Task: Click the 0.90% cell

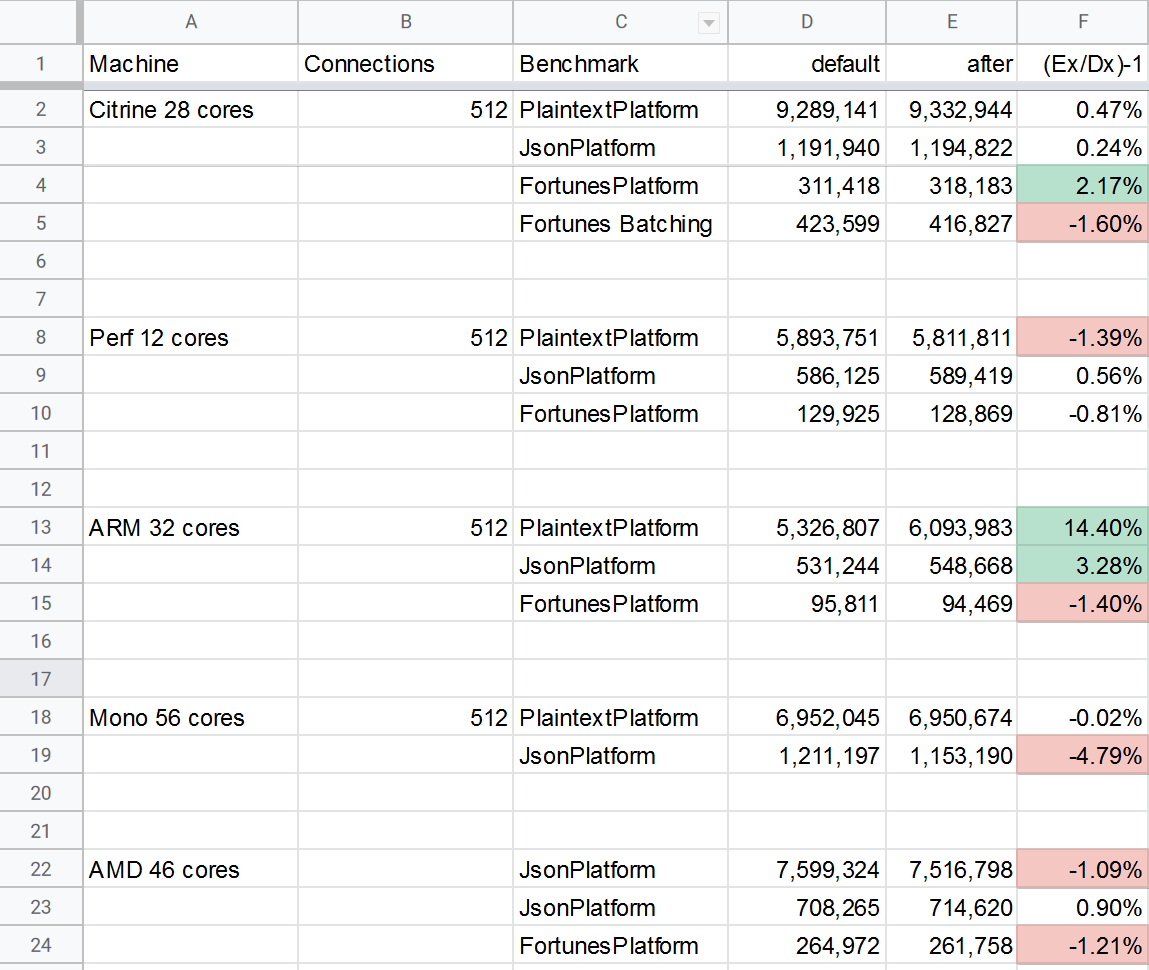Action: click(x=1083, y=907)
